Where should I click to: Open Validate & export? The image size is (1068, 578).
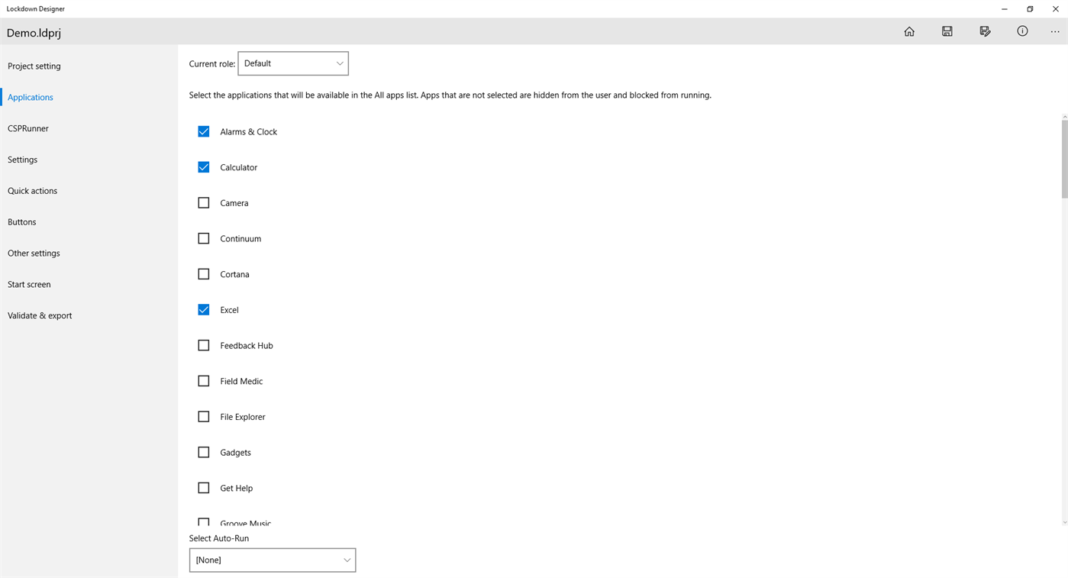[x=38, y=315]
